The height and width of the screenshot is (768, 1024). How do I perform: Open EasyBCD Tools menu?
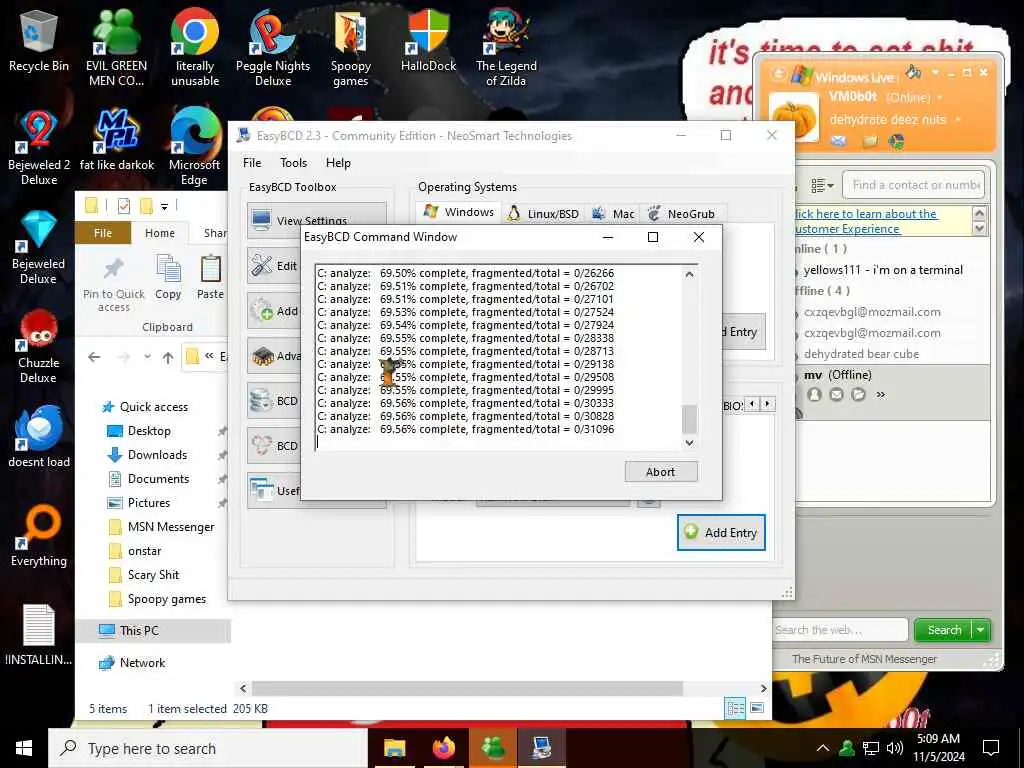point(293,163)
